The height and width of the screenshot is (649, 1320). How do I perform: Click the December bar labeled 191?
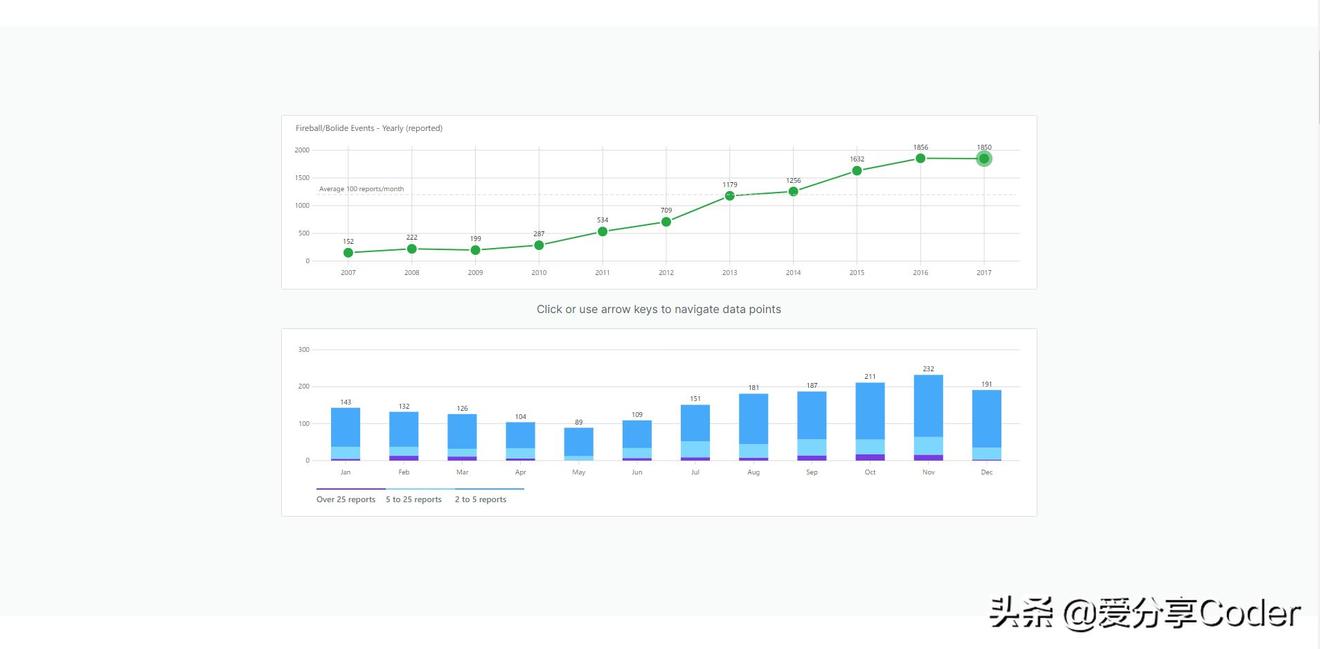[986, 423]
